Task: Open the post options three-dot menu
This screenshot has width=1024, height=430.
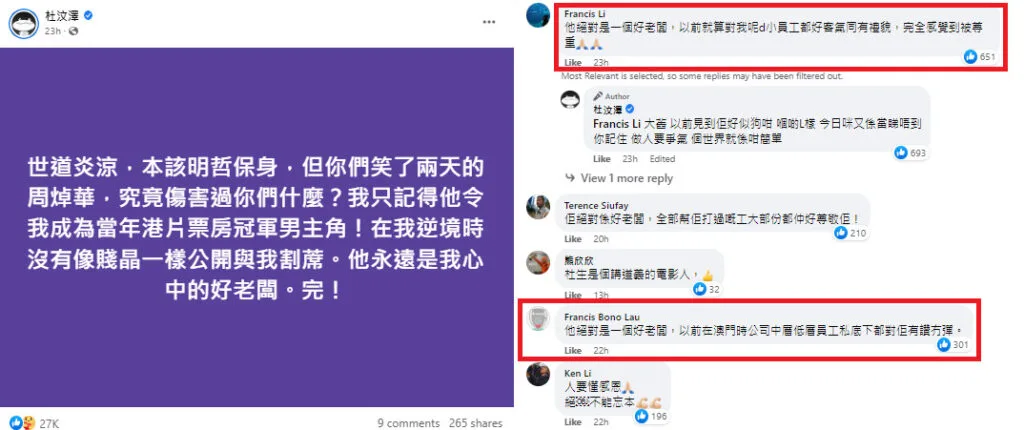Action: (489, 22)
